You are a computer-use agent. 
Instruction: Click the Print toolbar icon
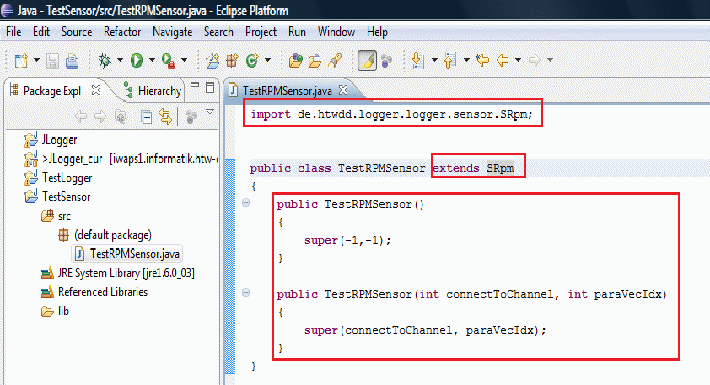point(72,61)
